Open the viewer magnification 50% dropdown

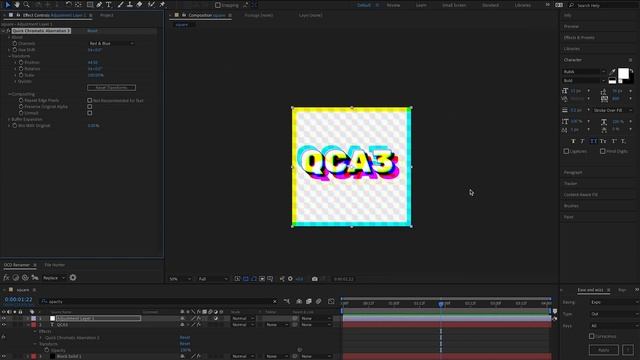[x=180, y=279]
